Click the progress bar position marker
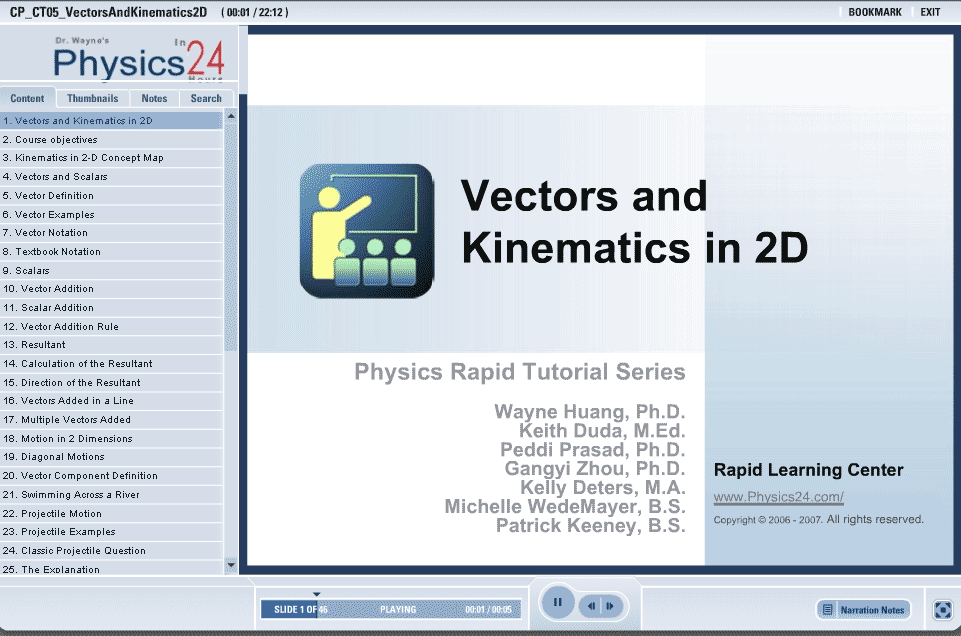This screenshot has height=636, width=961. [317, 594]
